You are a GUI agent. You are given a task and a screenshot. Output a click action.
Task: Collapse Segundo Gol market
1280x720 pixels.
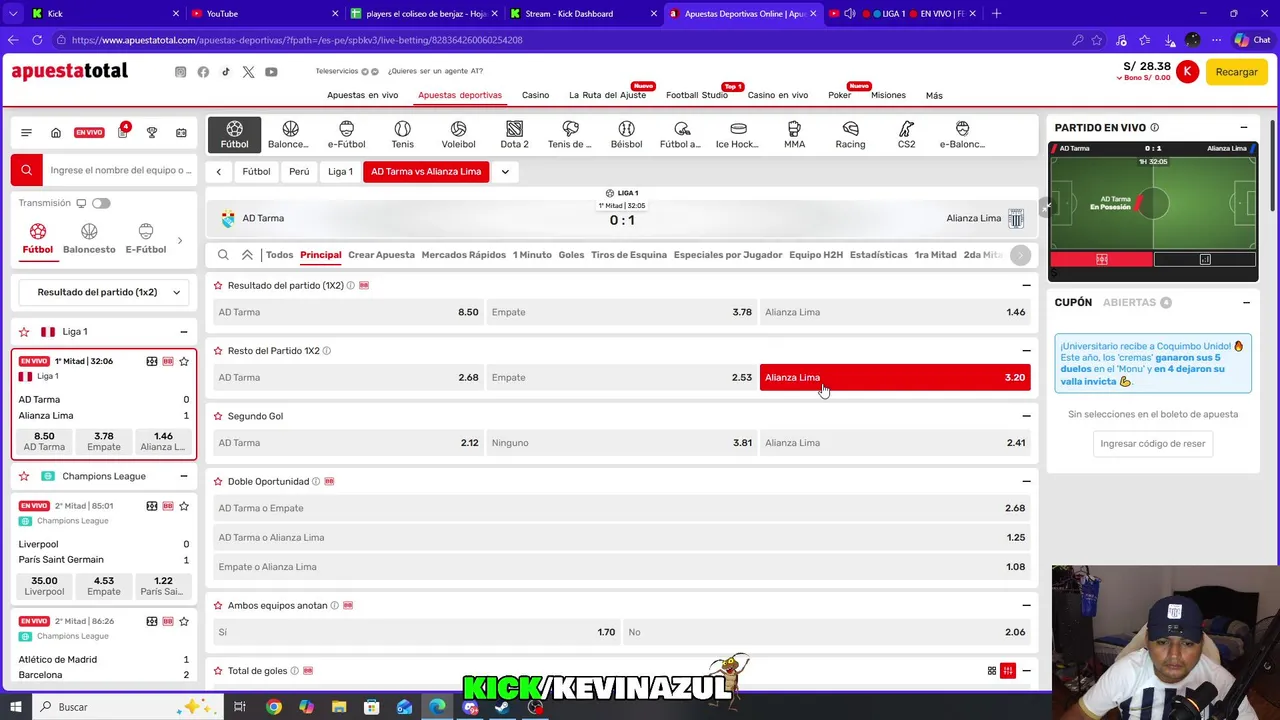tap(1026, 416)
